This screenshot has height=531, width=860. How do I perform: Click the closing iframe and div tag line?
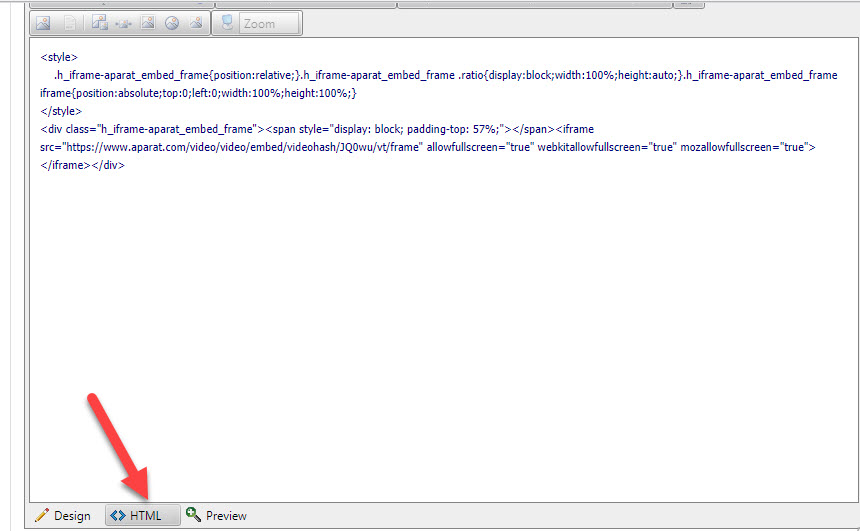coord(82,165)
